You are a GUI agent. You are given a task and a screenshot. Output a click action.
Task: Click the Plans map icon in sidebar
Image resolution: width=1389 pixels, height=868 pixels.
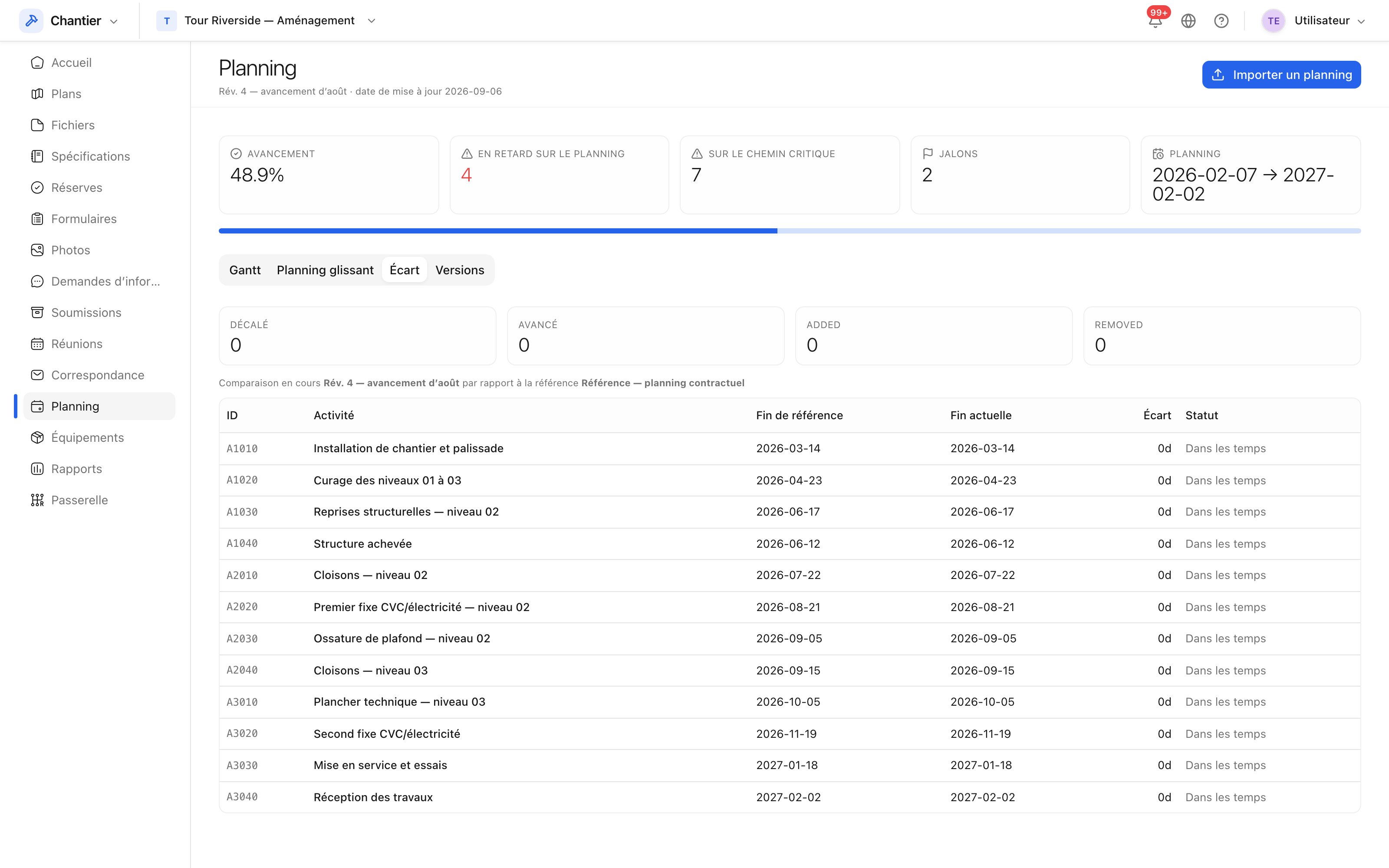coord(37,94)
